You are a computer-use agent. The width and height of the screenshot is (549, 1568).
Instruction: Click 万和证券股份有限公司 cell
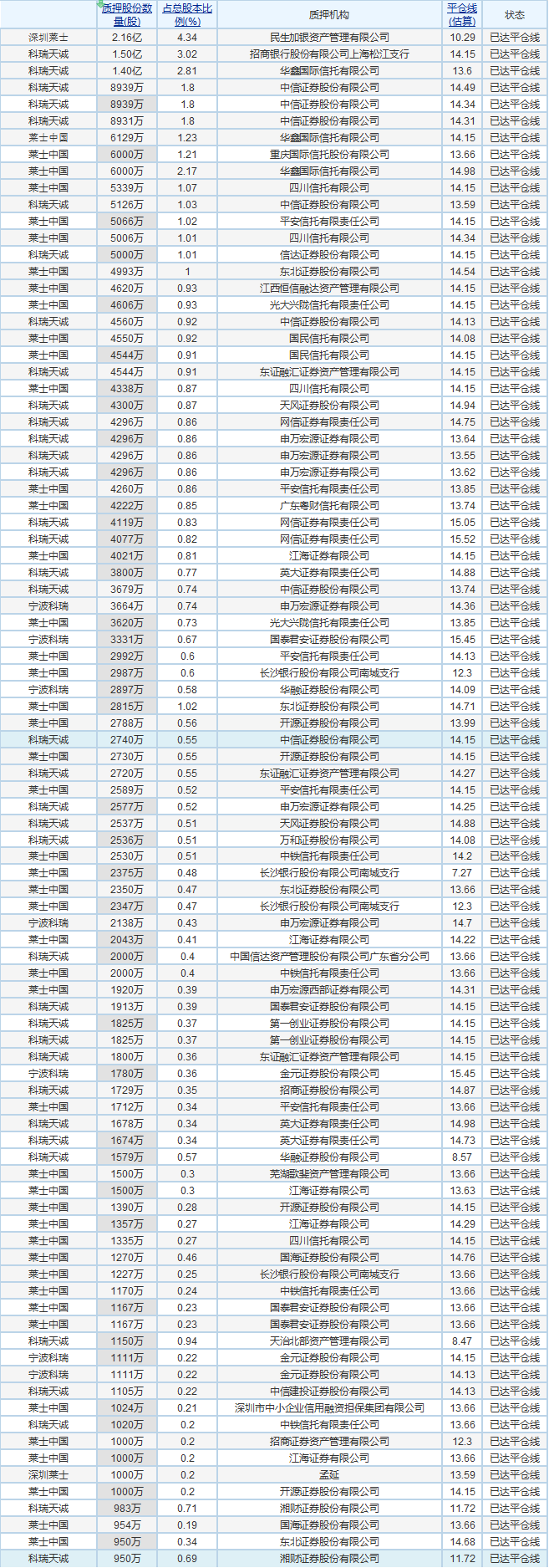330,840
